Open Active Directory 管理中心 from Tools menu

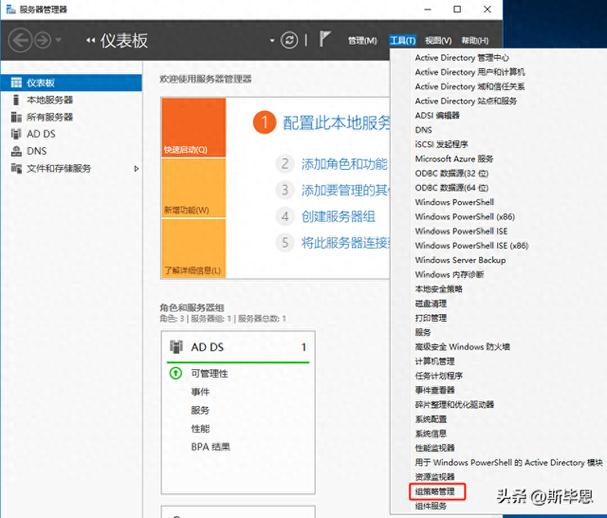pyautogui.click(x=462, y=58)
